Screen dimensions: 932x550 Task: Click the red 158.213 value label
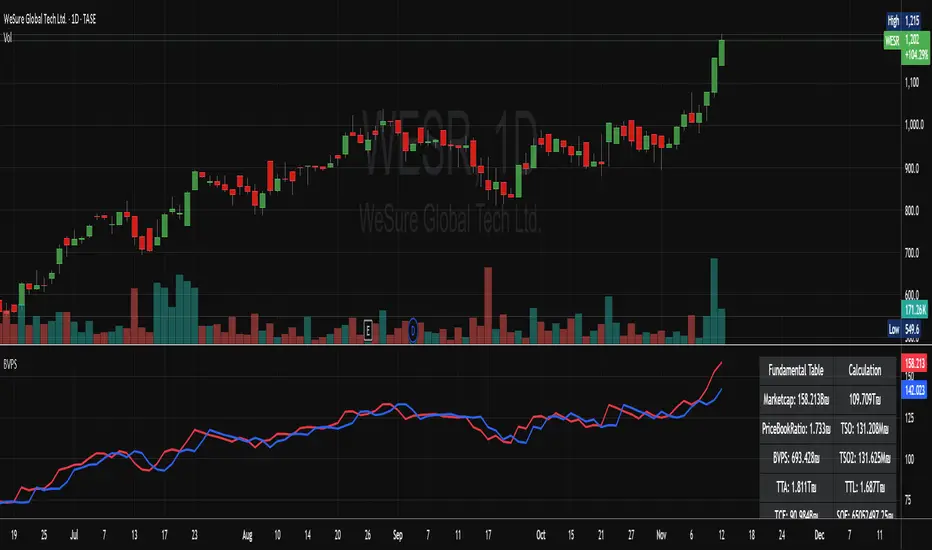pos(915,363)
